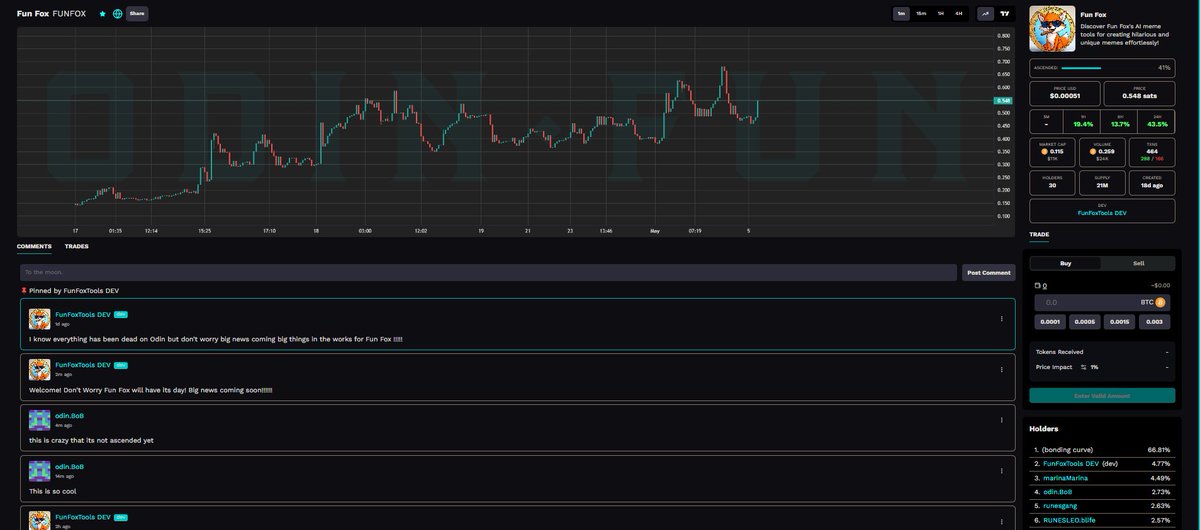Open FunFoxTools DEV link in Dev box

1102,213
